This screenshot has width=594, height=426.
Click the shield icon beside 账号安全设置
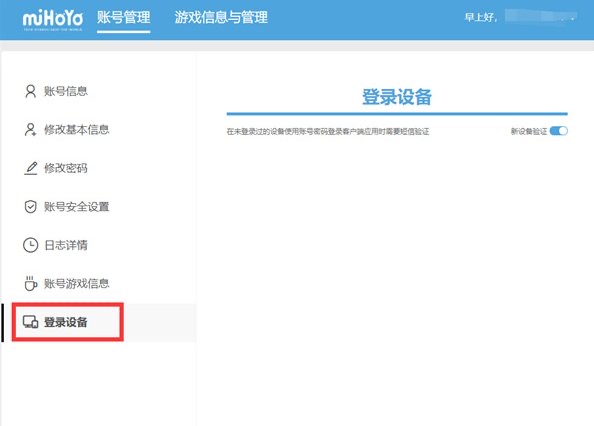click(30, 207)
